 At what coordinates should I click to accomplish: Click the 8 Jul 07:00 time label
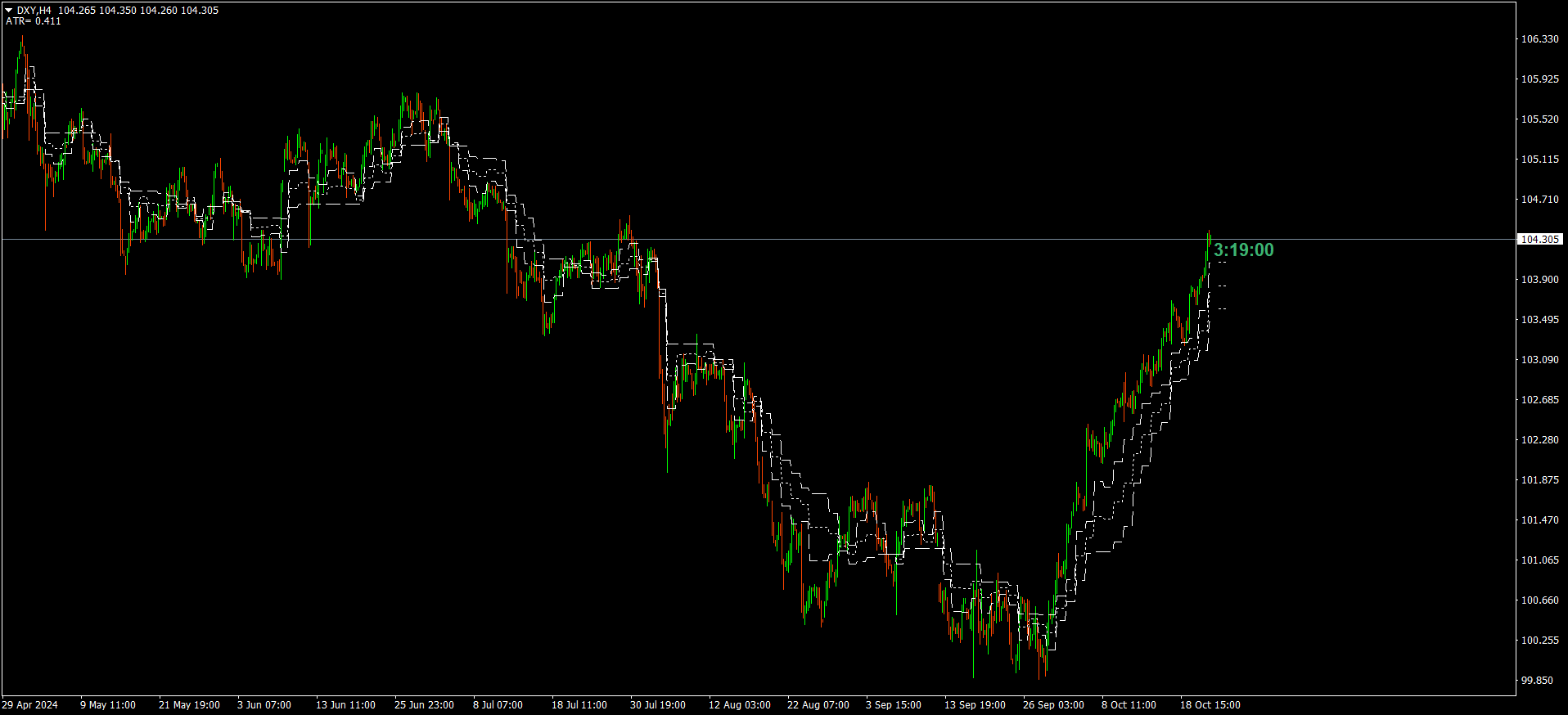pyautogui.click(x=498, y=705)
